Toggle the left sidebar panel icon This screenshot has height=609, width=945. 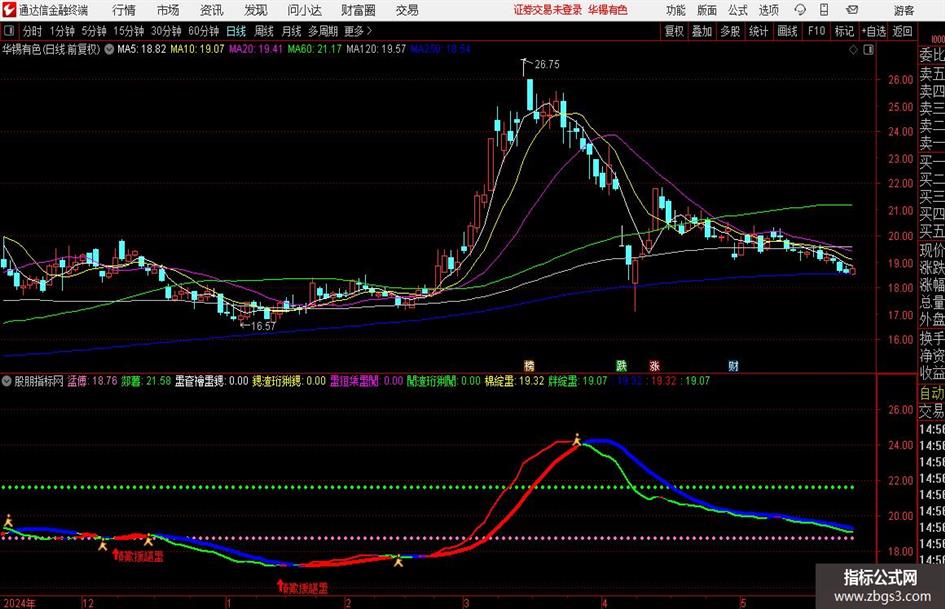pyautogui.click(x=9, y=31)
